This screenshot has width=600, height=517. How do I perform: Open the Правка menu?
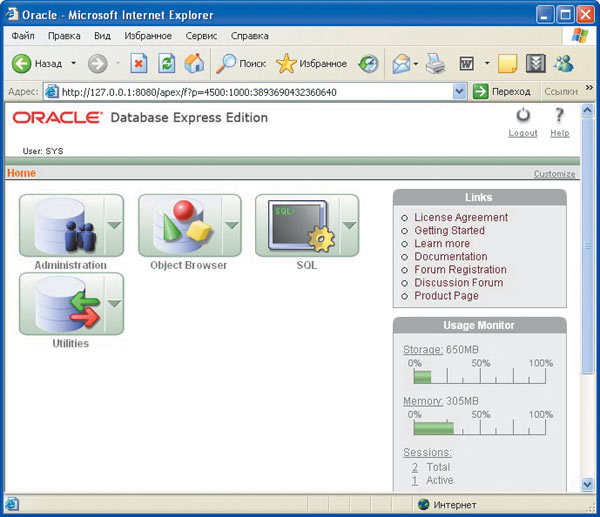(x=64, y=36)
